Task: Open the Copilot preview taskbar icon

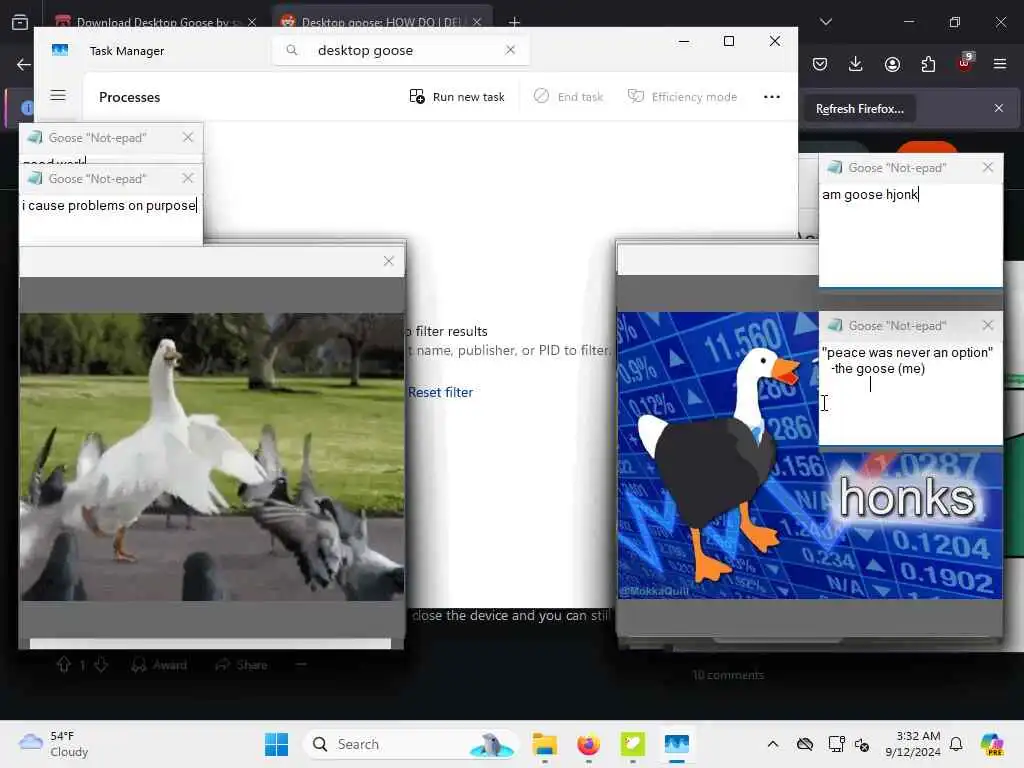Action: coord(992,744)
